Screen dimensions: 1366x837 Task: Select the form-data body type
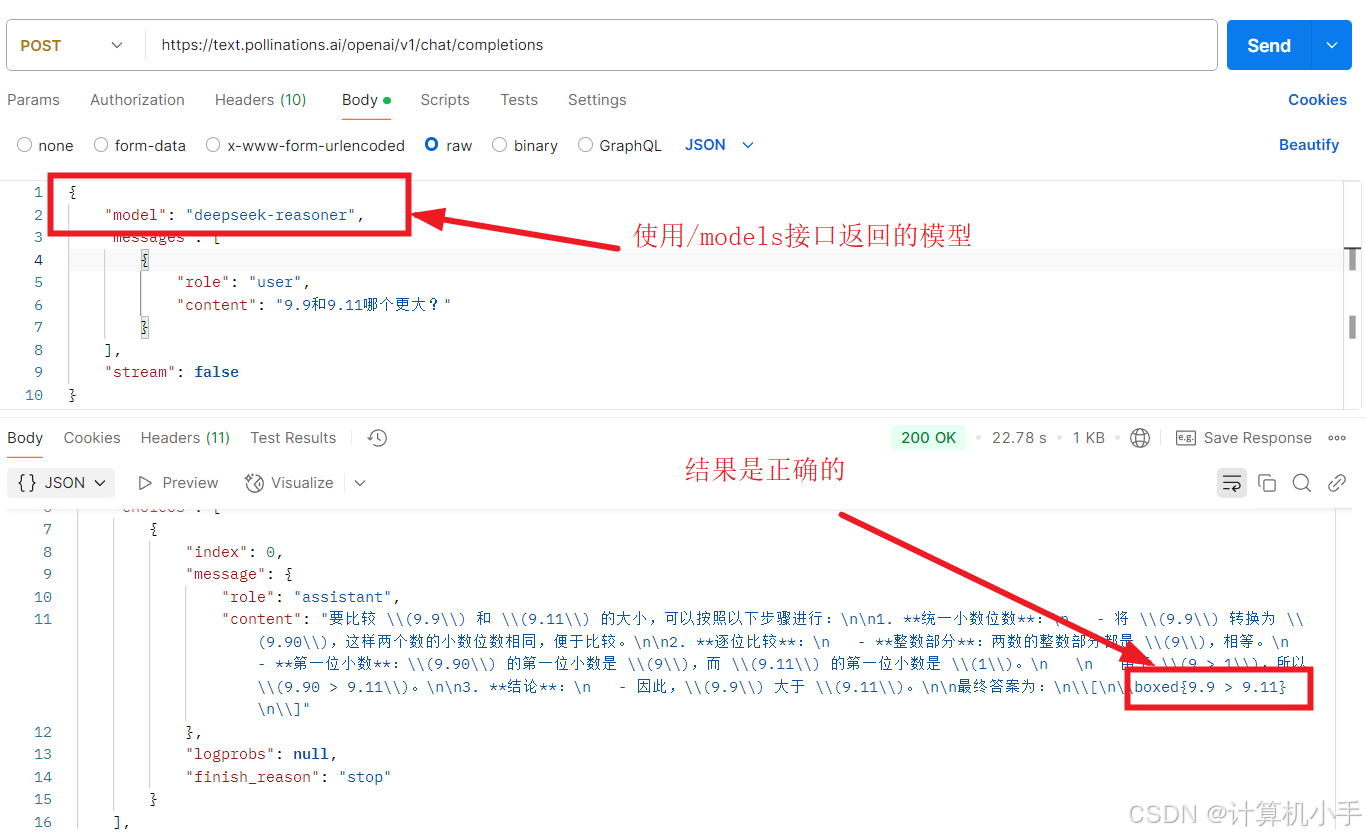[x=140, y=145]
